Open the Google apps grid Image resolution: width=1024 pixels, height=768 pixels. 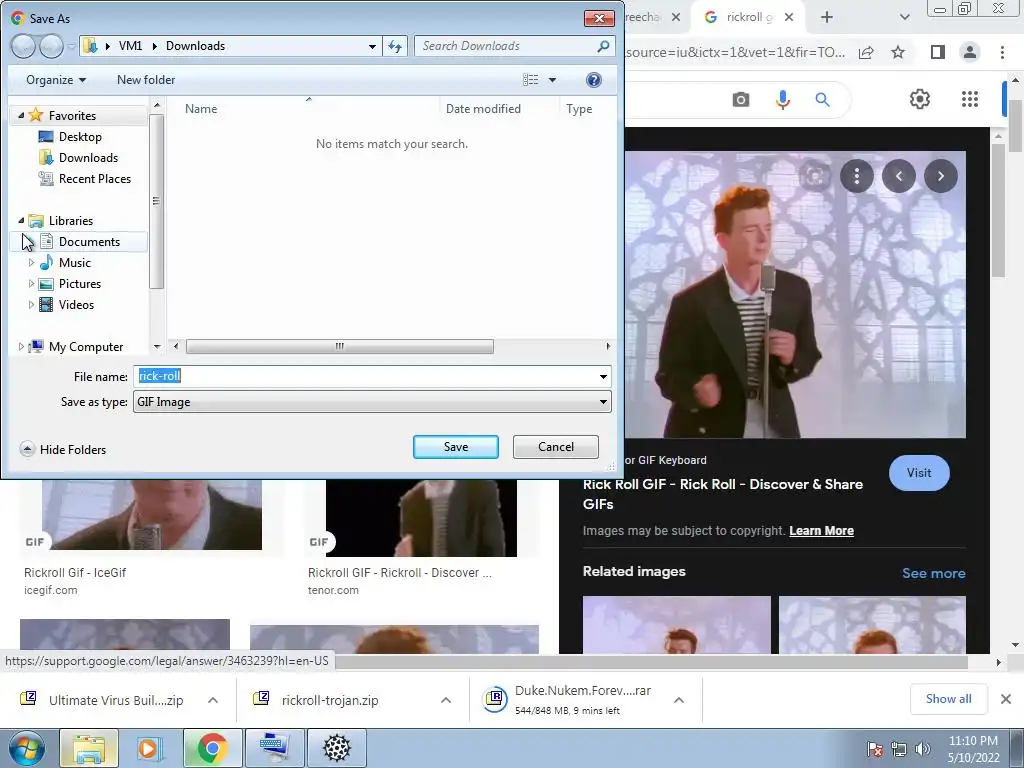[970, 99]
